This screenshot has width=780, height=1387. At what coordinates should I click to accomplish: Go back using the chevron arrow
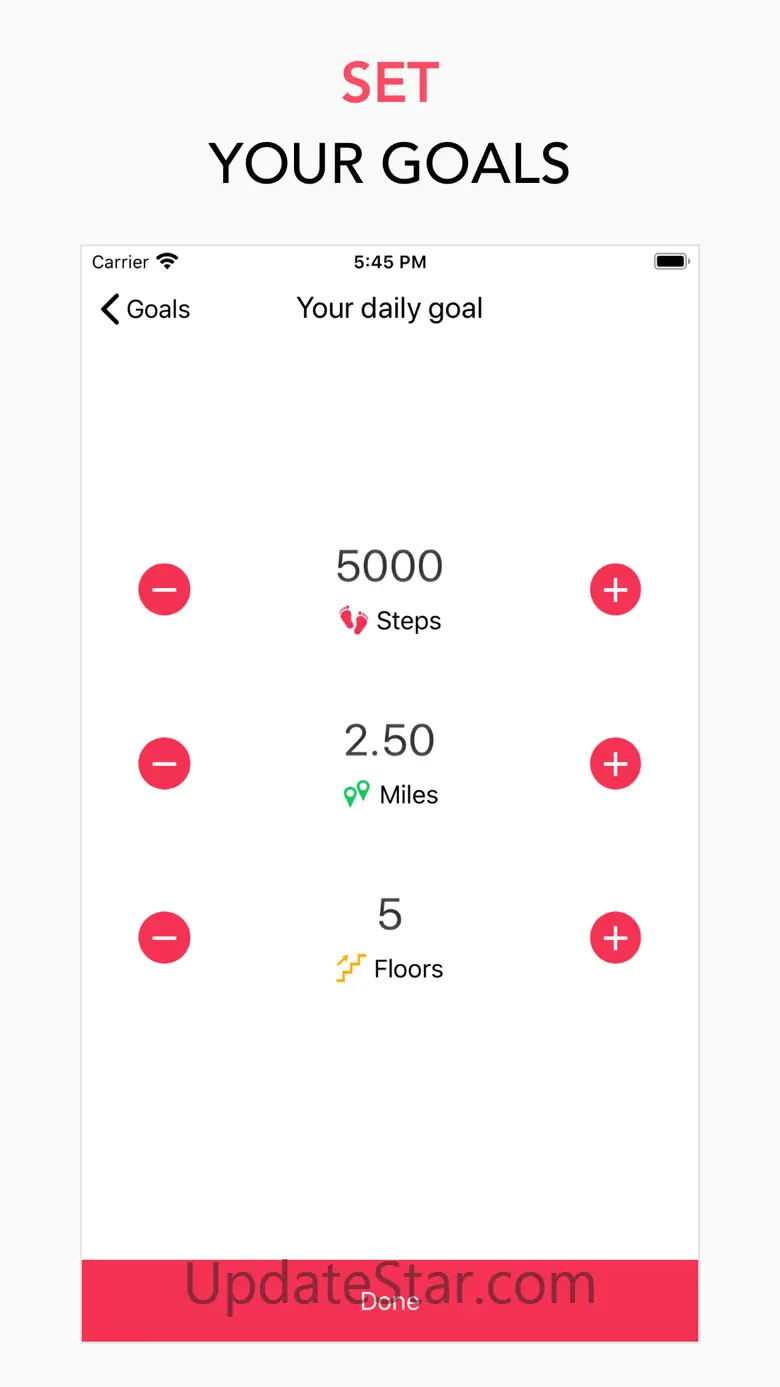click(110, 309)
